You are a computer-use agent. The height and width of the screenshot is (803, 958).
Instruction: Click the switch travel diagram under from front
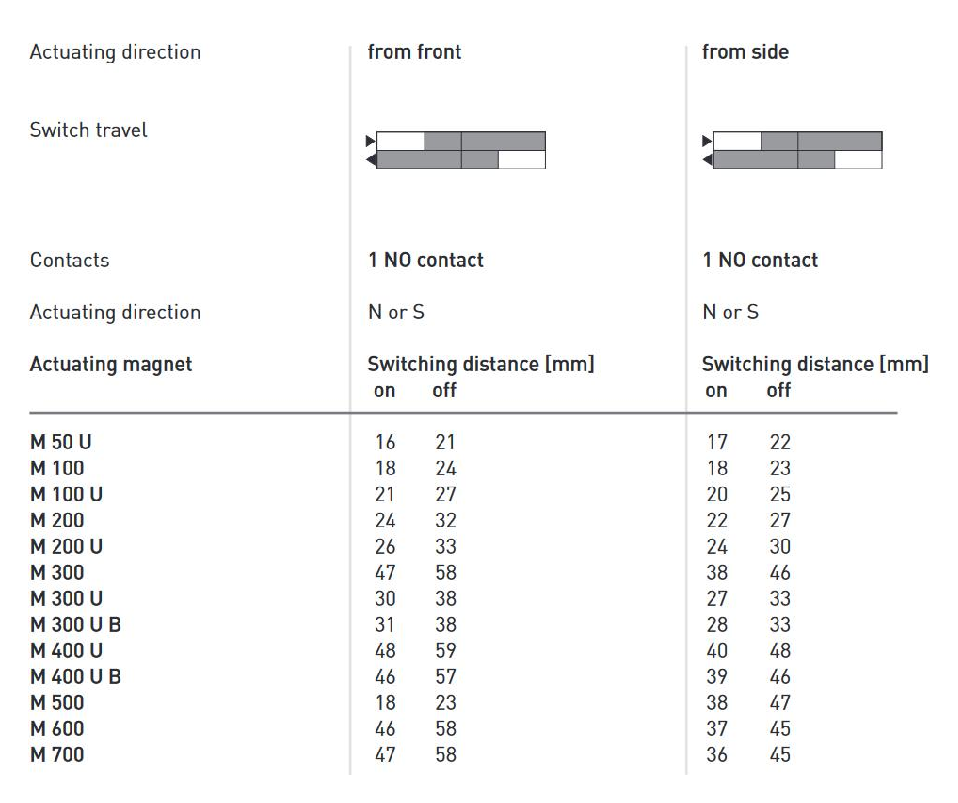point(458,150)
